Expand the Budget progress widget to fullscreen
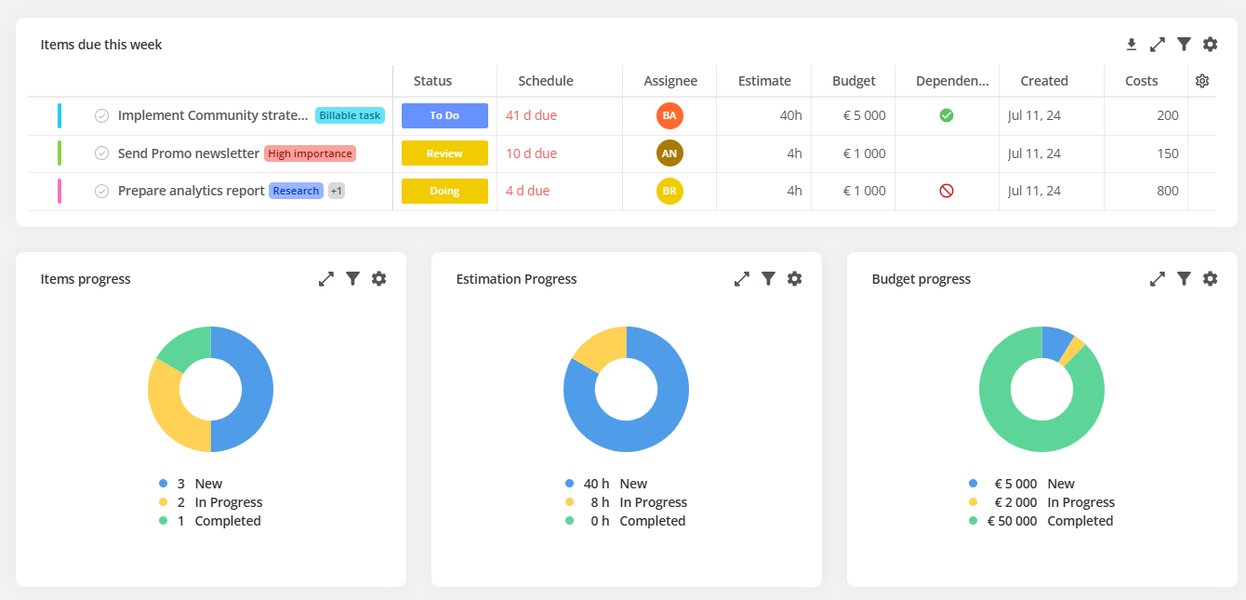Screen dimensions: 1246x600 coord(1157,278)
